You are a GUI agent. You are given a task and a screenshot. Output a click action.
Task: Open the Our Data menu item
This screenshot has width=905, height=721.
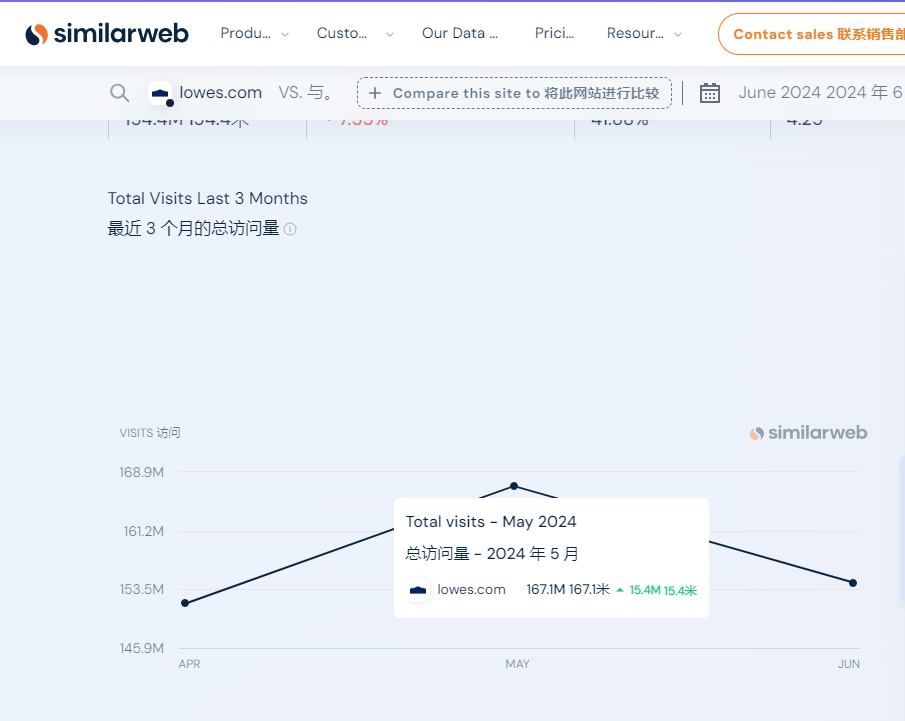click(460, 33)
